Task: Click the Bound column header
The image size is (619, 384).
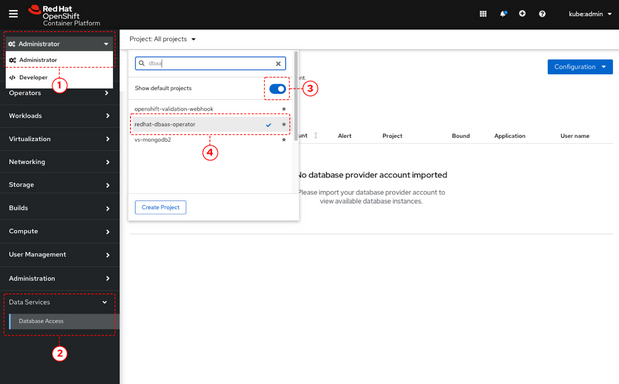Action: (461, 136)
